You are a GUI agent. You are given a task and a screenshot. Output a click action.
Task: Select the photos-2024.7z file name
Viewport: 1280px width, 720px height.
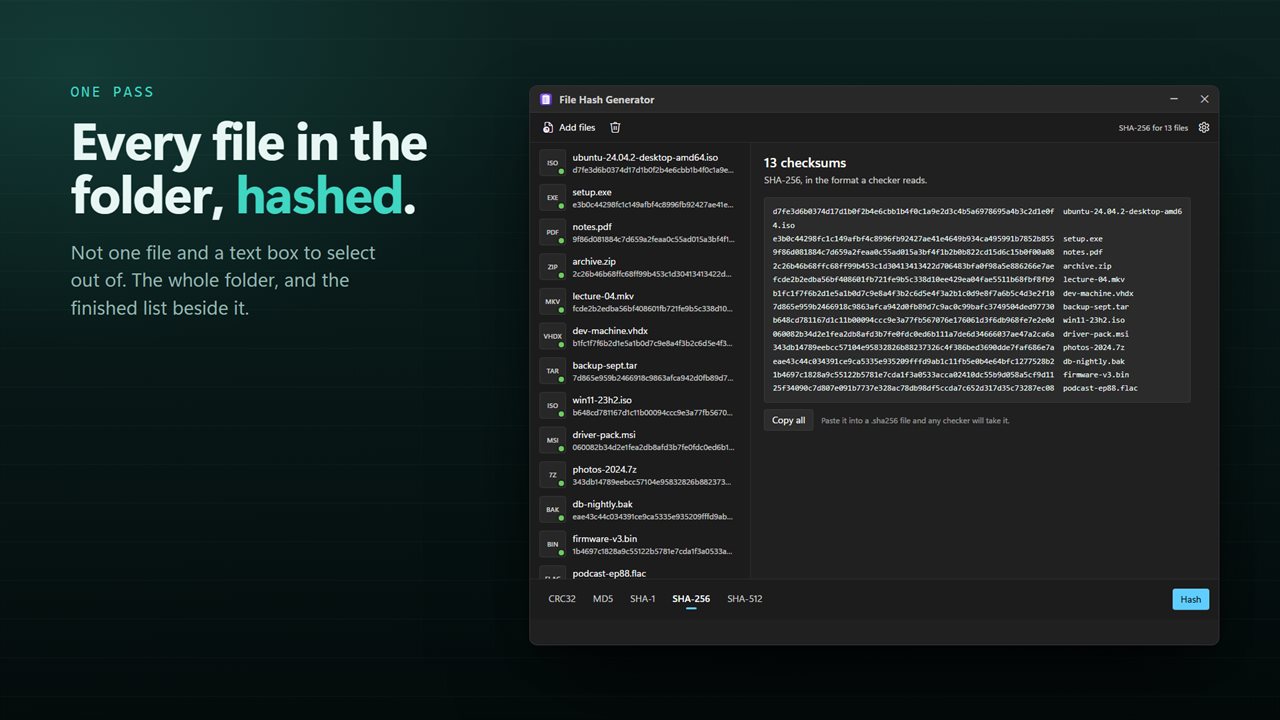604,470
